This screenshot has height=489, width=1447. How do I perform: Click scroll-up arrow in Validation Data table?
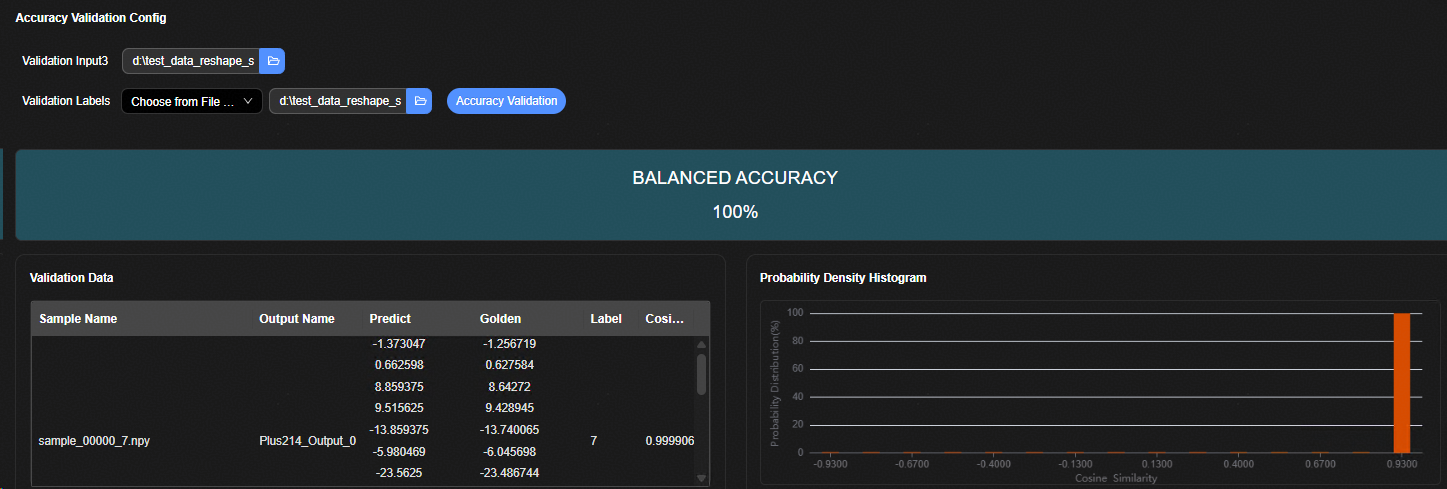point(701,344)
